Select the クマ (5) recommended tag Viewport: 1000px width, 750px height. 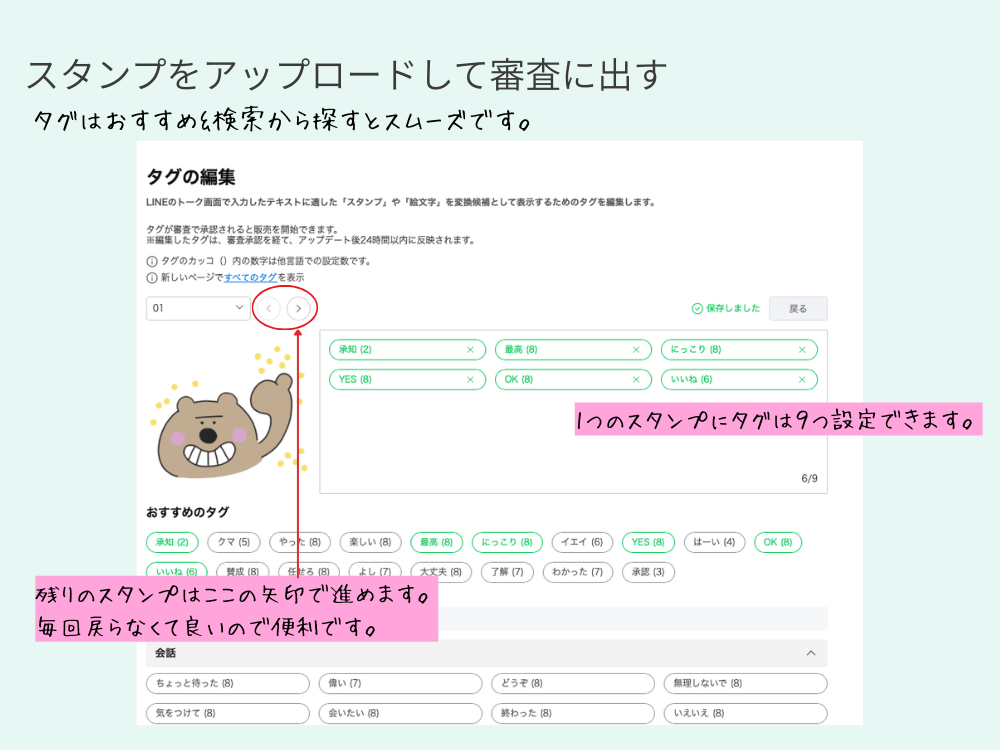click(233, 542)
